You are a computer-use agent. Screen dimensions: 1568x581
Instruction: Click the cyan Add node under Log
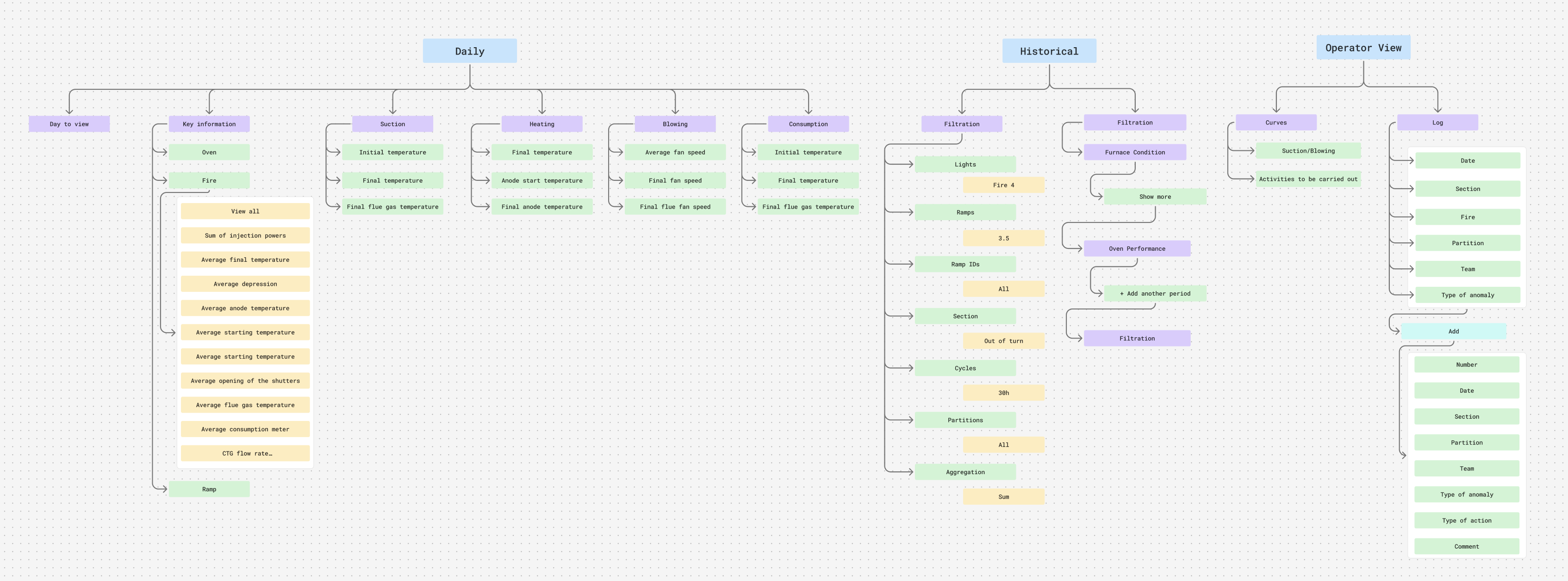(1453, 332)
